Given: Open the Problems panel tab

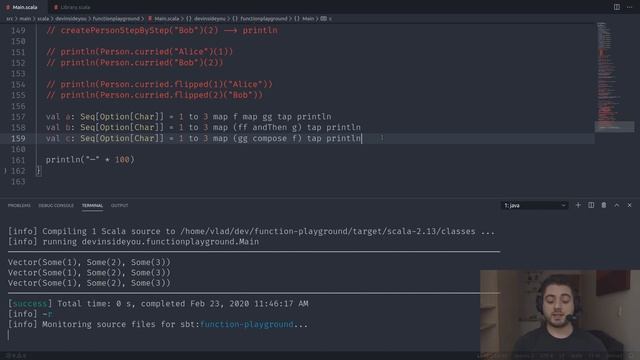Looking at the screenshot, I should coord(19,206).
